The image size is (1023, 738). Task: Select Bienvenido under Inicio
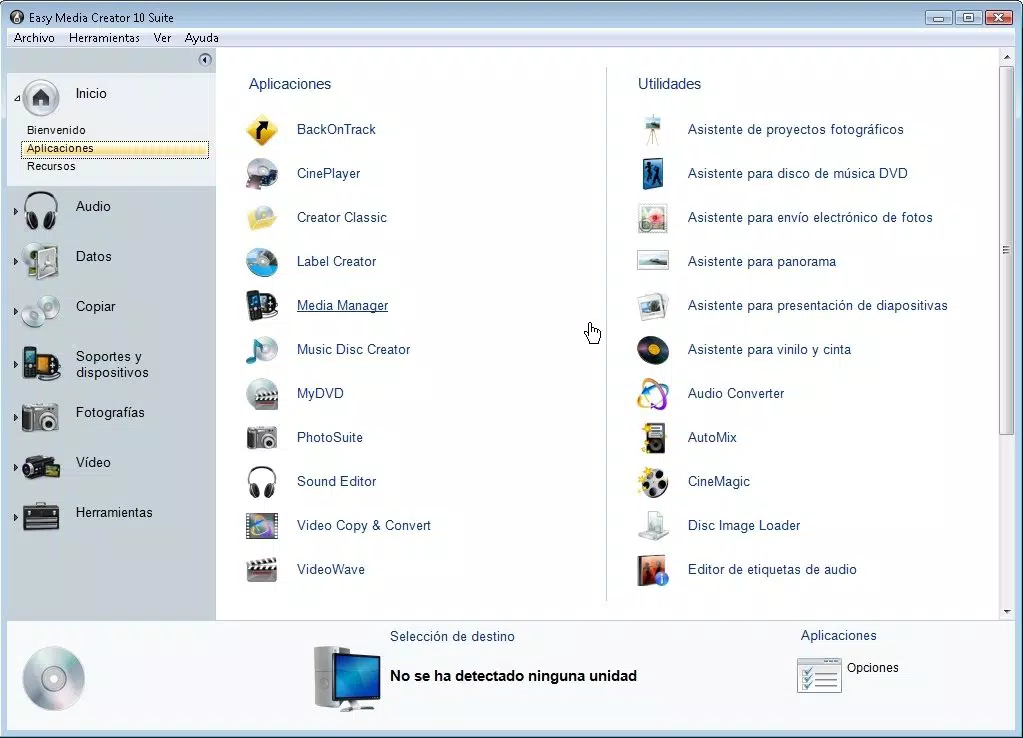coord(56,130)
